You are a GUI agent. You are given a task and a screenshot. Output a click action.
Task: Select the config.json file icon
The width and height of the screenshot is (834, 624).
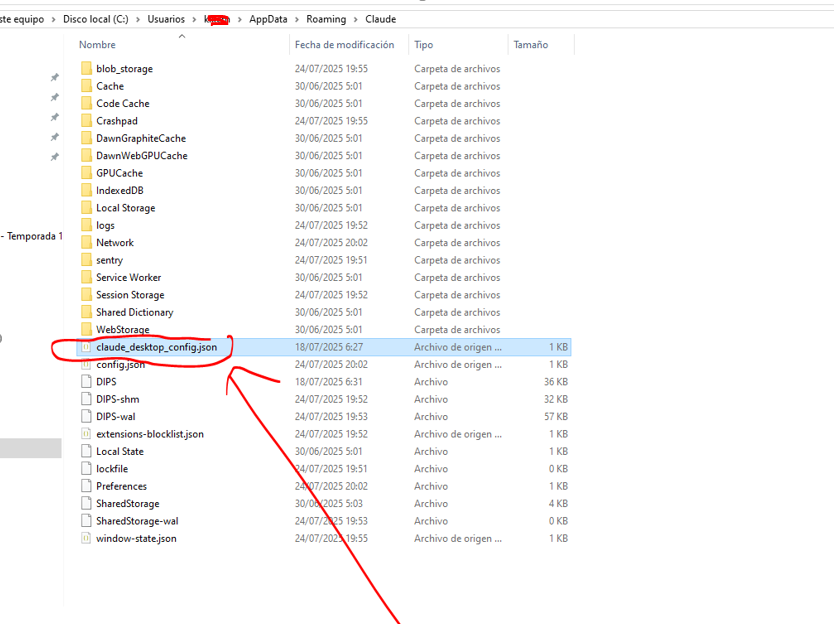click(x=86, y=365)
